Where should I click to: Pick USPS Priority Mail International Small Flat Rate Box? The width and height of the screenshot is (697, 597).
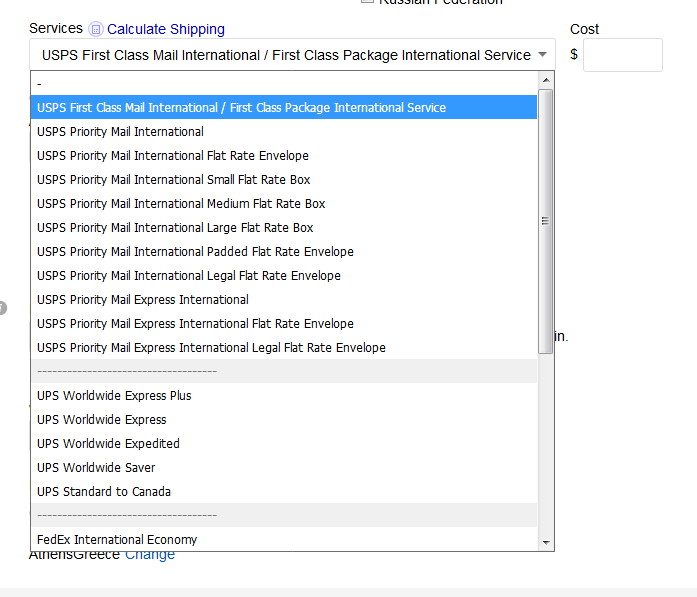coord(284,179)
